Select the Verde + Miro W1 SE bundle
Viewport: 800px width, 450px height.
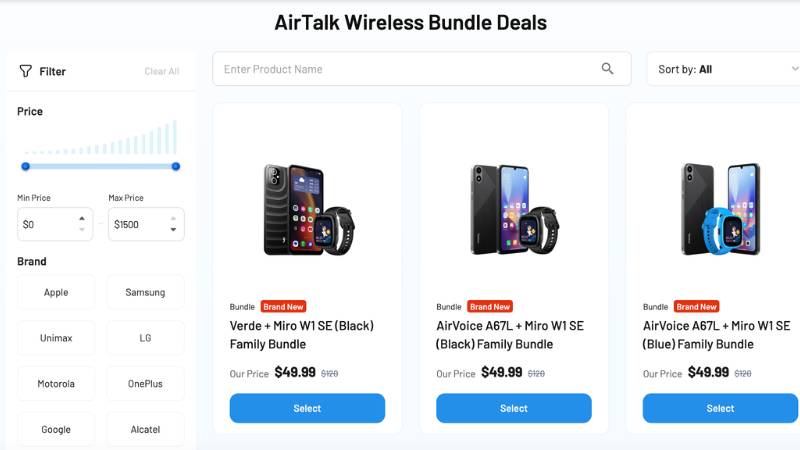tap(307, 408)
